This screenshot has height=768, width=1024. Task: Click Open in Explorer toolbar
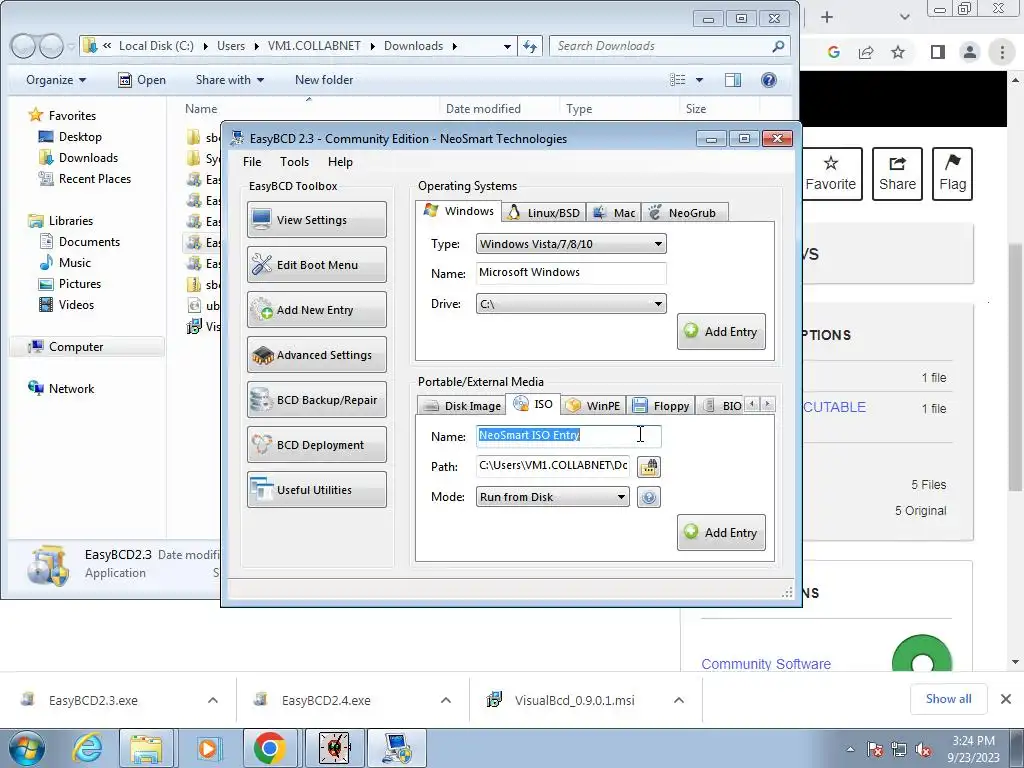coord(142,80)
